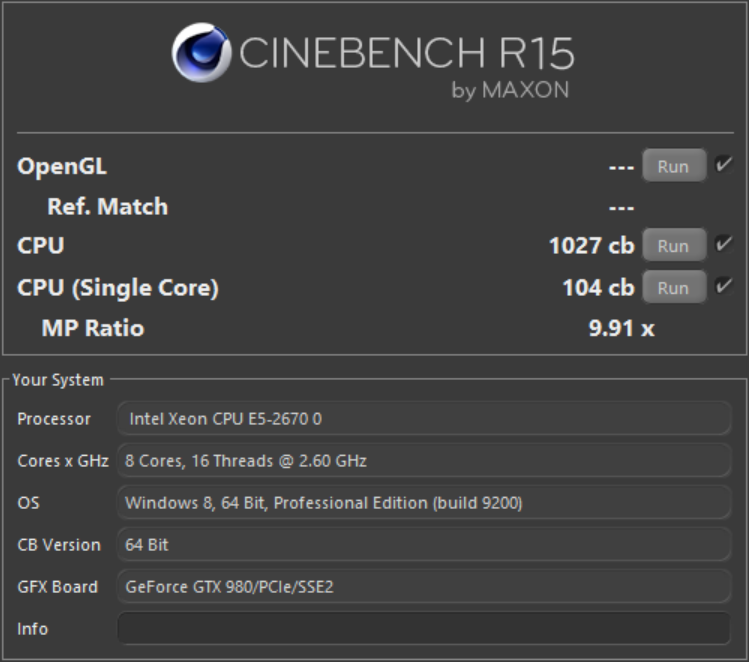Image resolution: width=749 pixels, height=662 pixels.
Task: Click the Info input field
Action: click(x=424, y=629)
